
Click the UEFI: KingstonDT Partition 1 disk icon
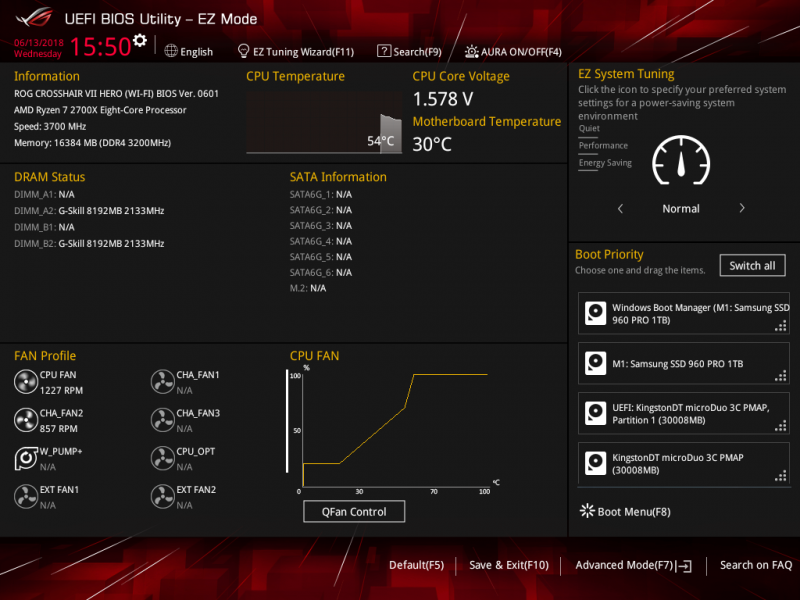pos(595,413)
